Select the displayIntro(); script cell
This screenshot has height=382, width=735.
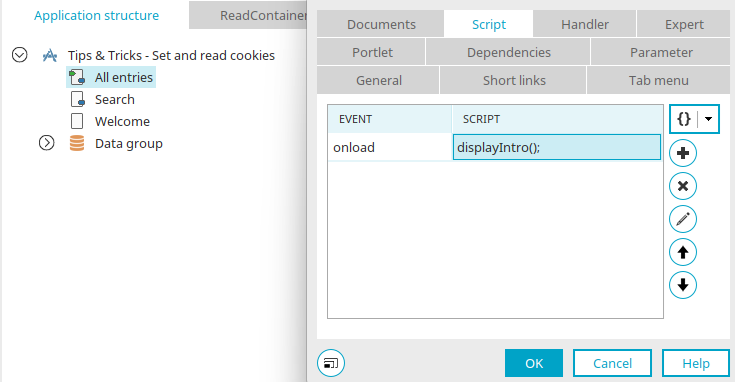click(x=557, y=147)
